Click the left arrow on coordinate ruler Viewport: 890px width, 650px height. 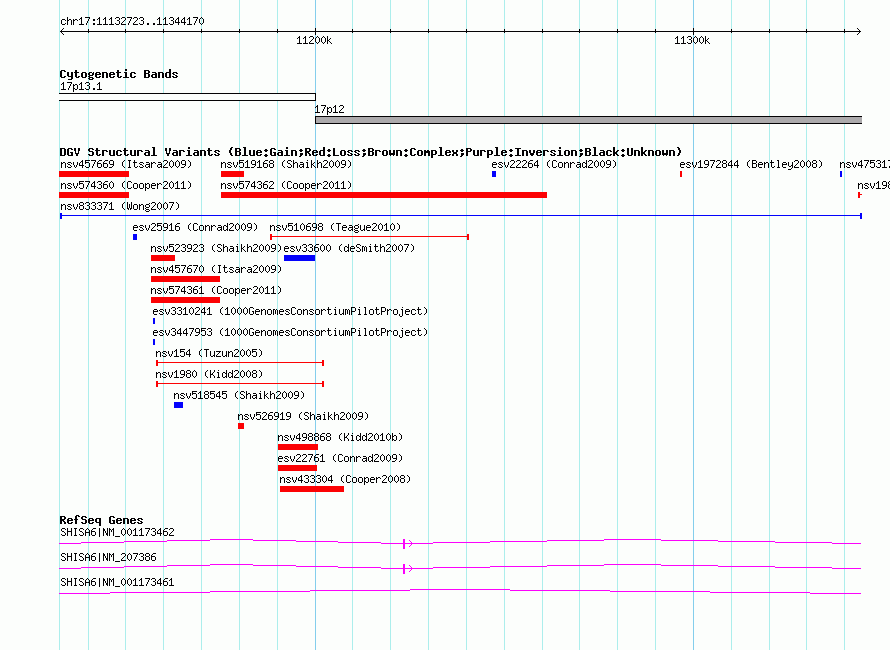(x=62, y=32)
